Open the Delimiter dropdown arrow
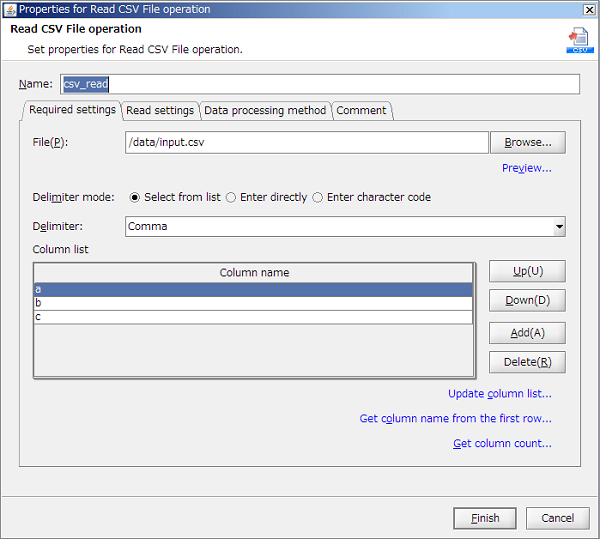This screenshot has height=539, width=600. [558, 227]
